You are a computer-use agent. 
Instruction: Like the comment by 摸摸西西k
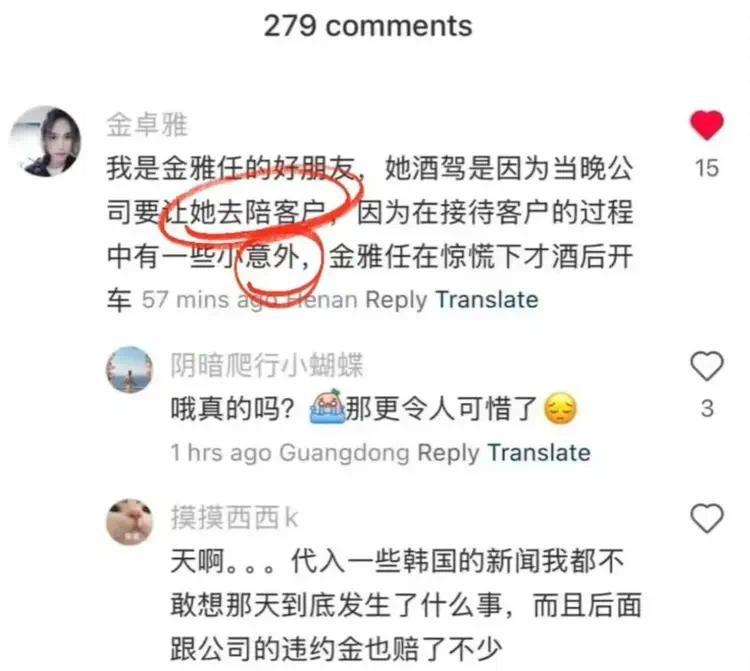706,518
